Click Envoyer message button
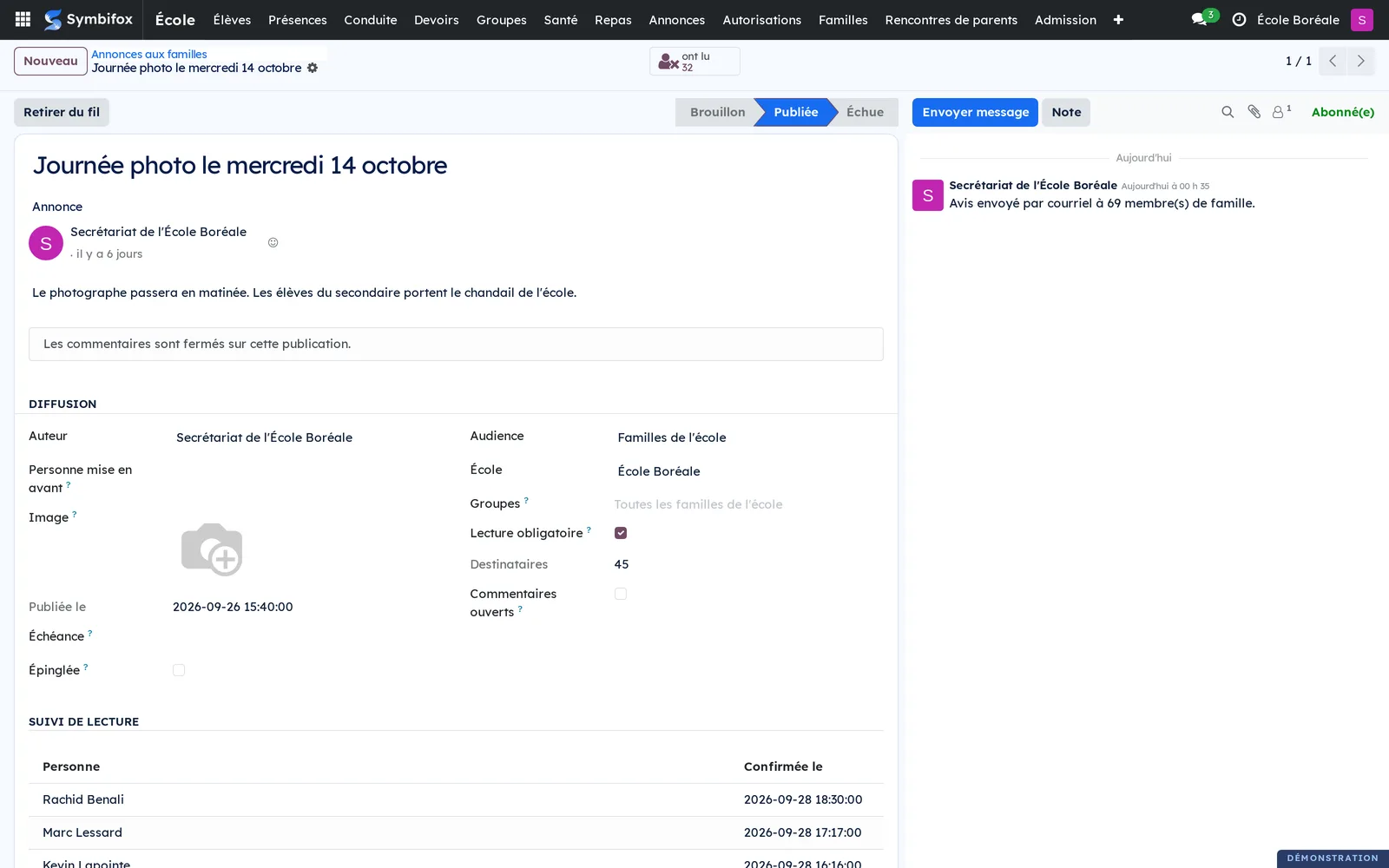This screenshot has width=1389, height=868. pyautogui.click(x=975, y=112)
